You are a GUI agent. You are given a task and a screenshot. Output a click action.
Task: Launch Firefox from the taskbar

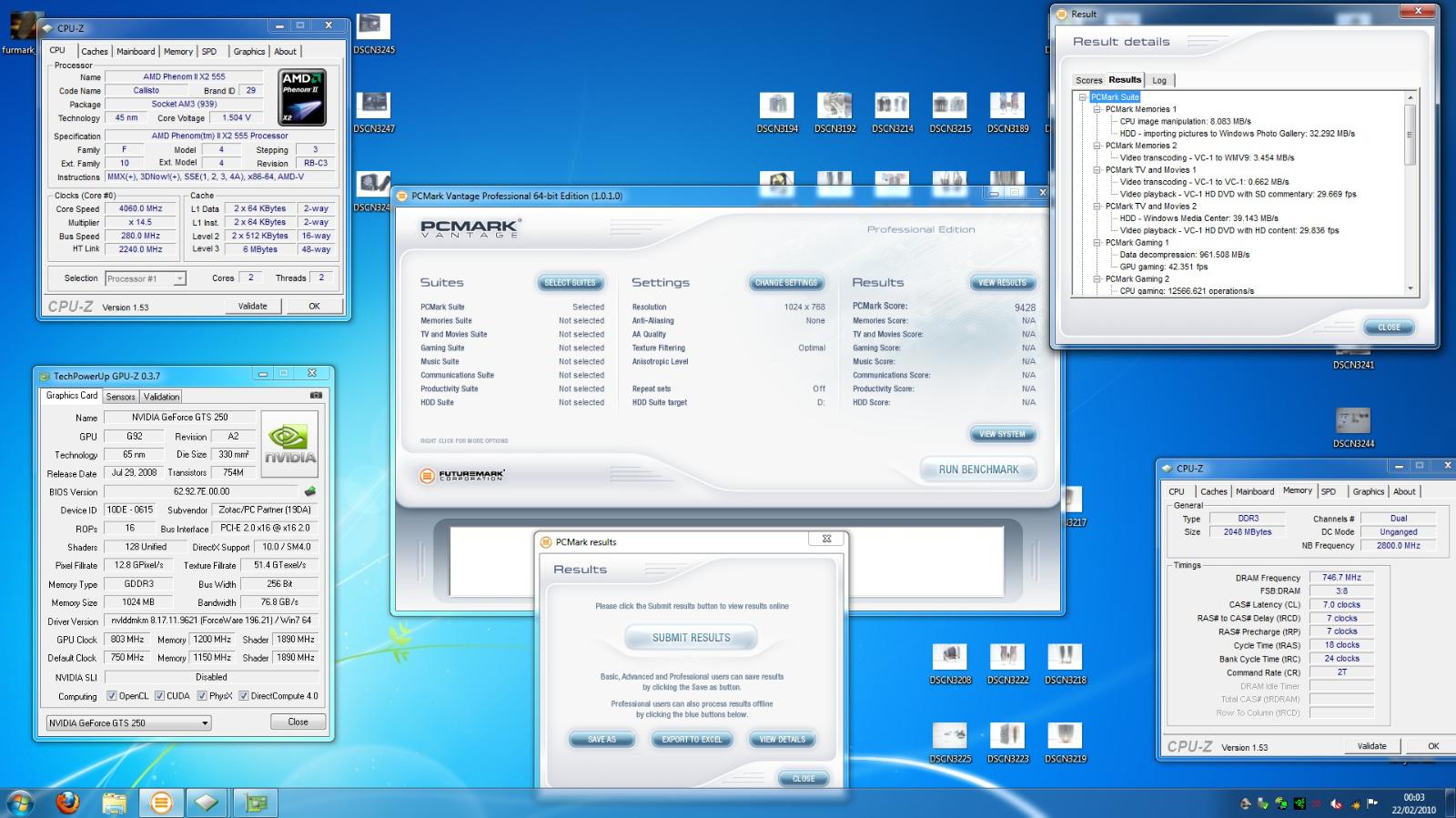[x=67, y=803]
